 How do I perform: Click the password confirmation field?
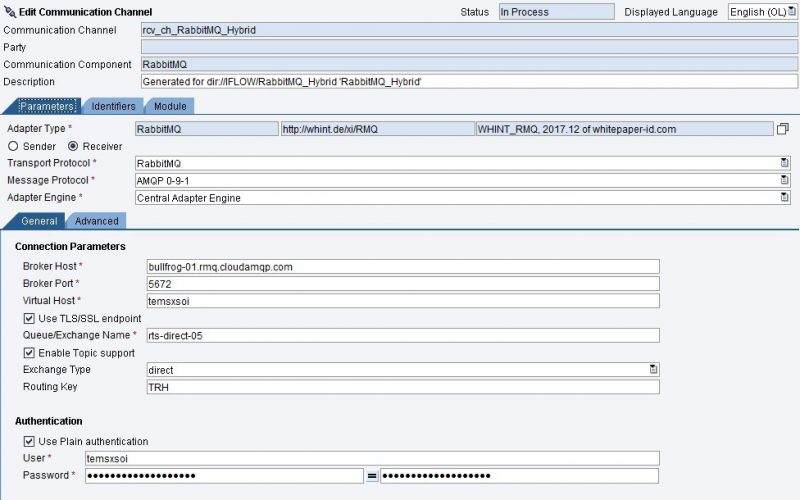point(519,476)
